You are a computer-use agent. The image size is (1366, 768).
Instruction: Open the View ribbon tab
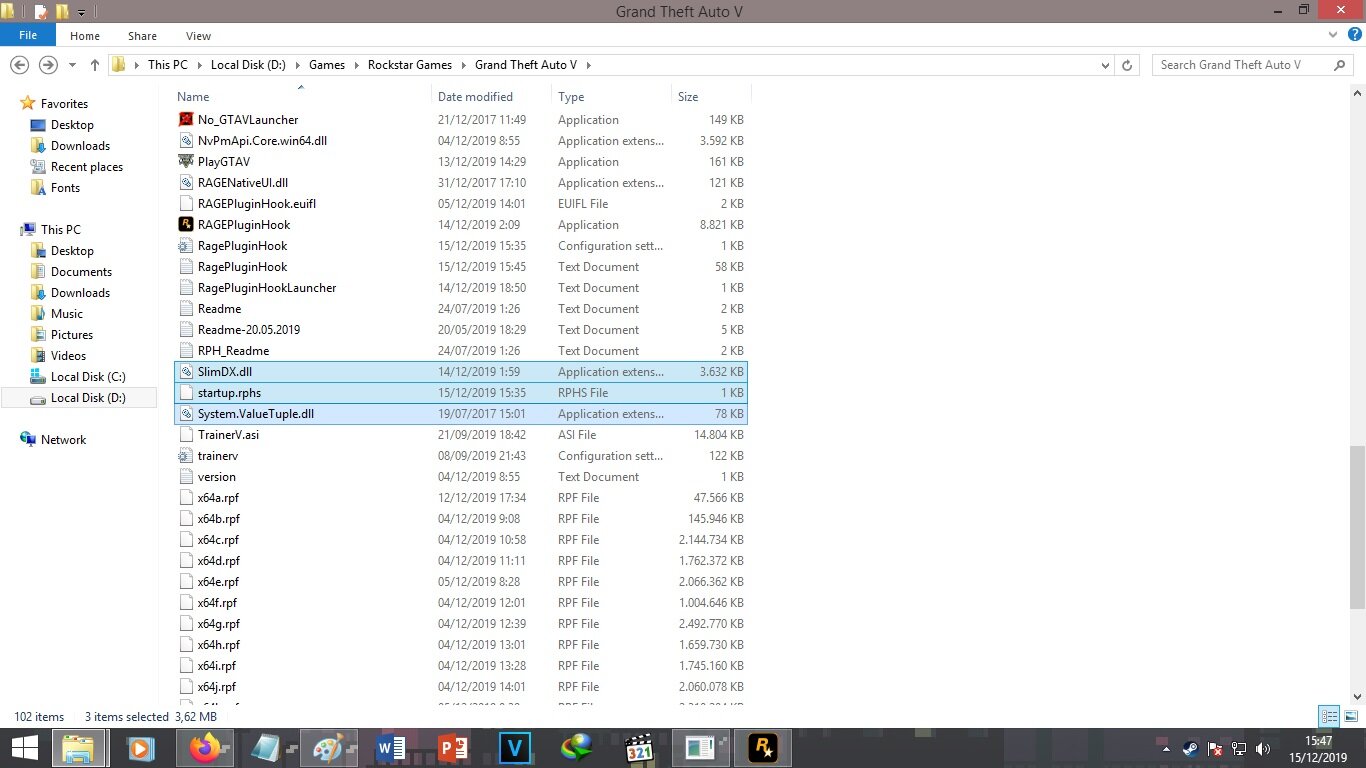coord(198,36)
